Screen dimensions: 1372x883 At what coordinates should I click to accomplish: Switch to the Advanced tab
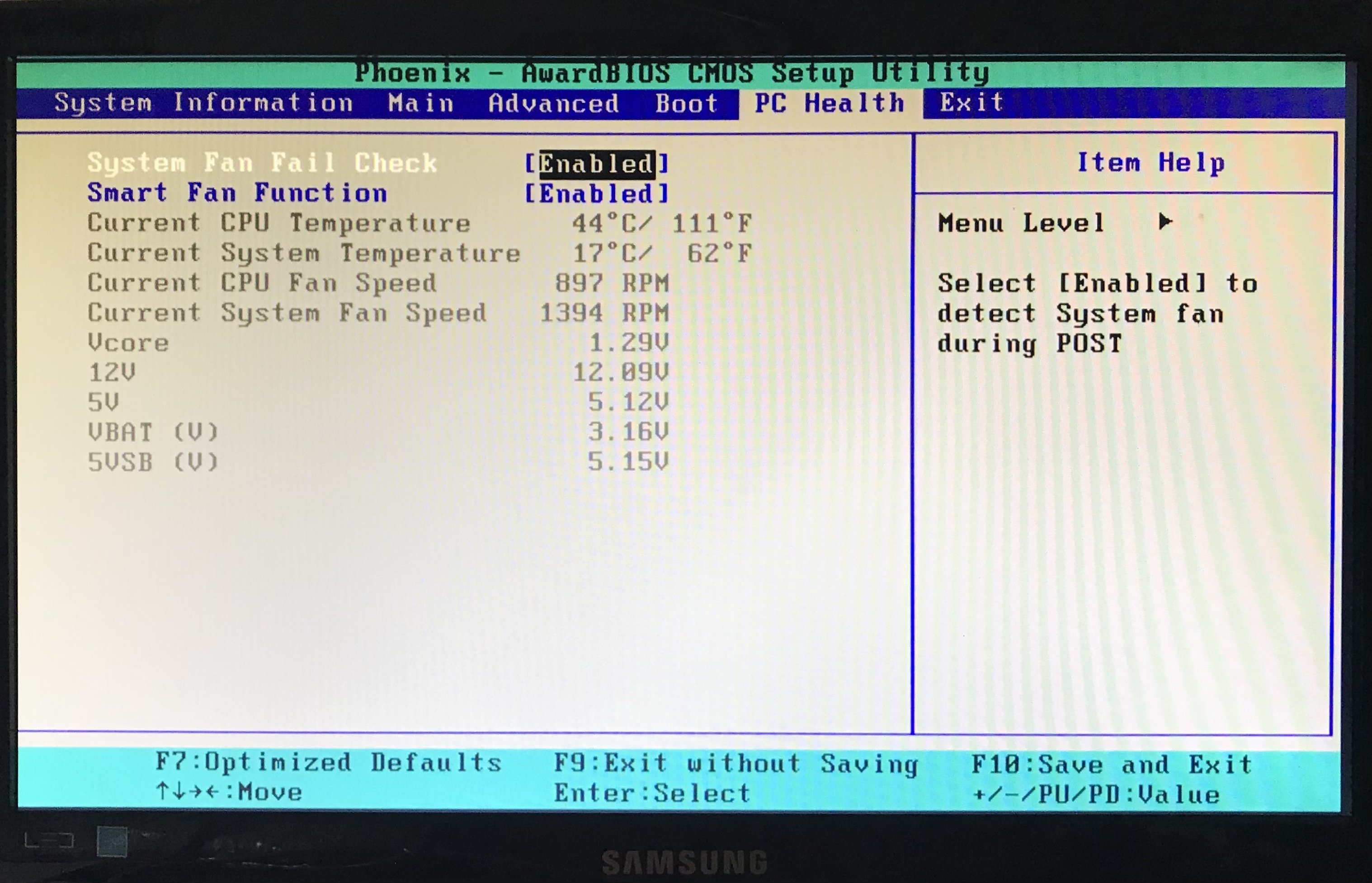553,104
